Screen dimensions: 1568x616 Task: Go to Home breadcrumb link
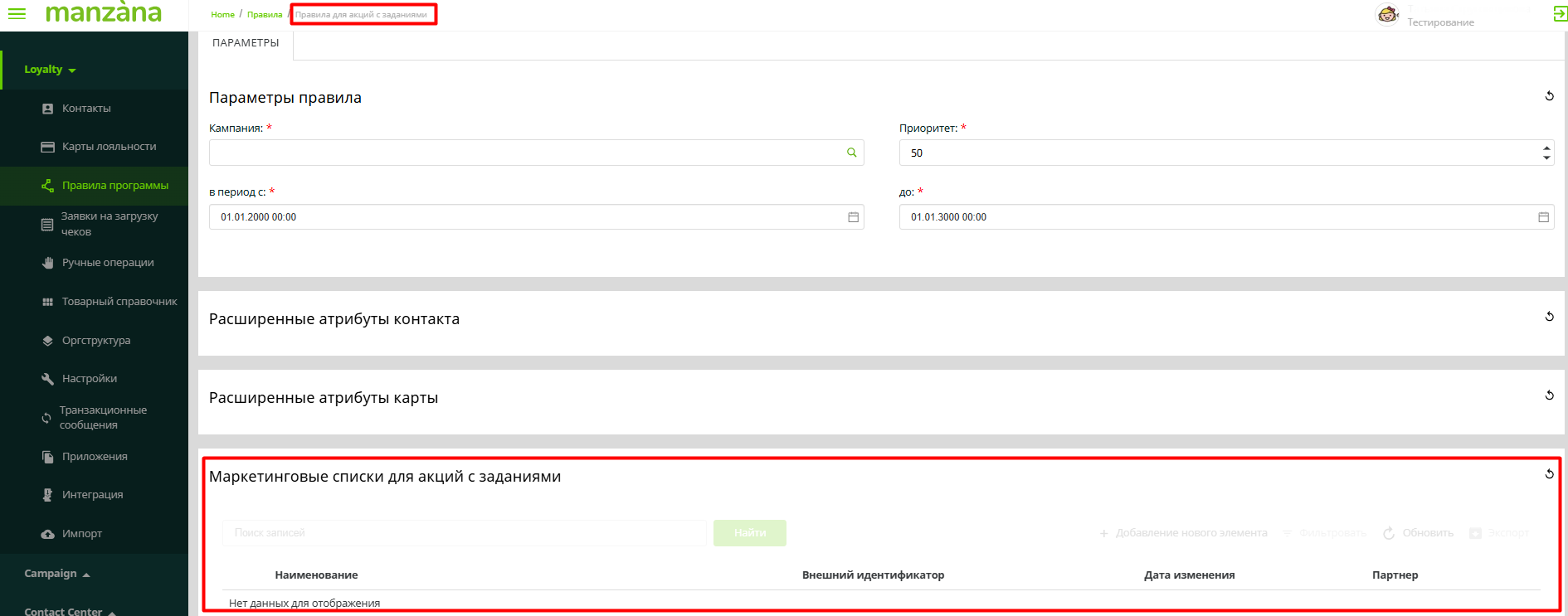(x=222, y=15)
